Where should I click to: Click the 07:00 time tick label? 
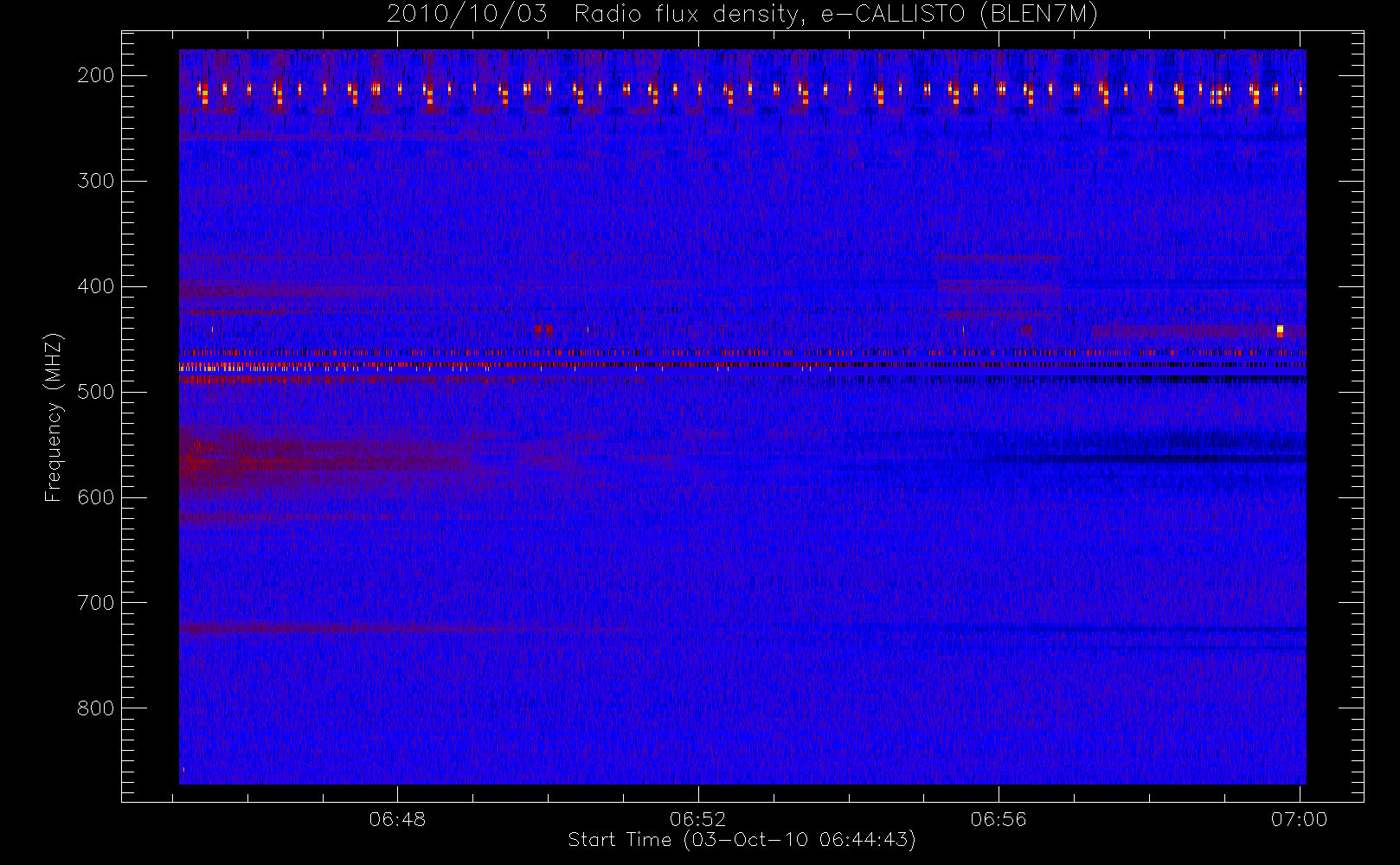pyautogui.click(x=1299, y=819)
